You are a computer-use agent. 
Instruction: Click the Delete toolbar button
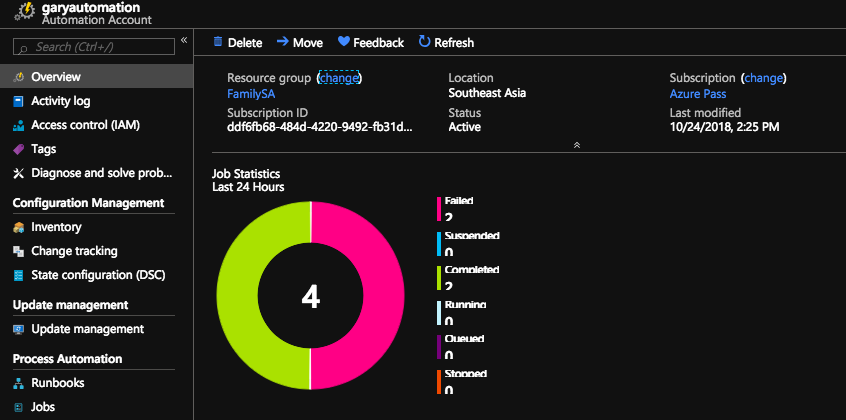[x=238, y=43]
